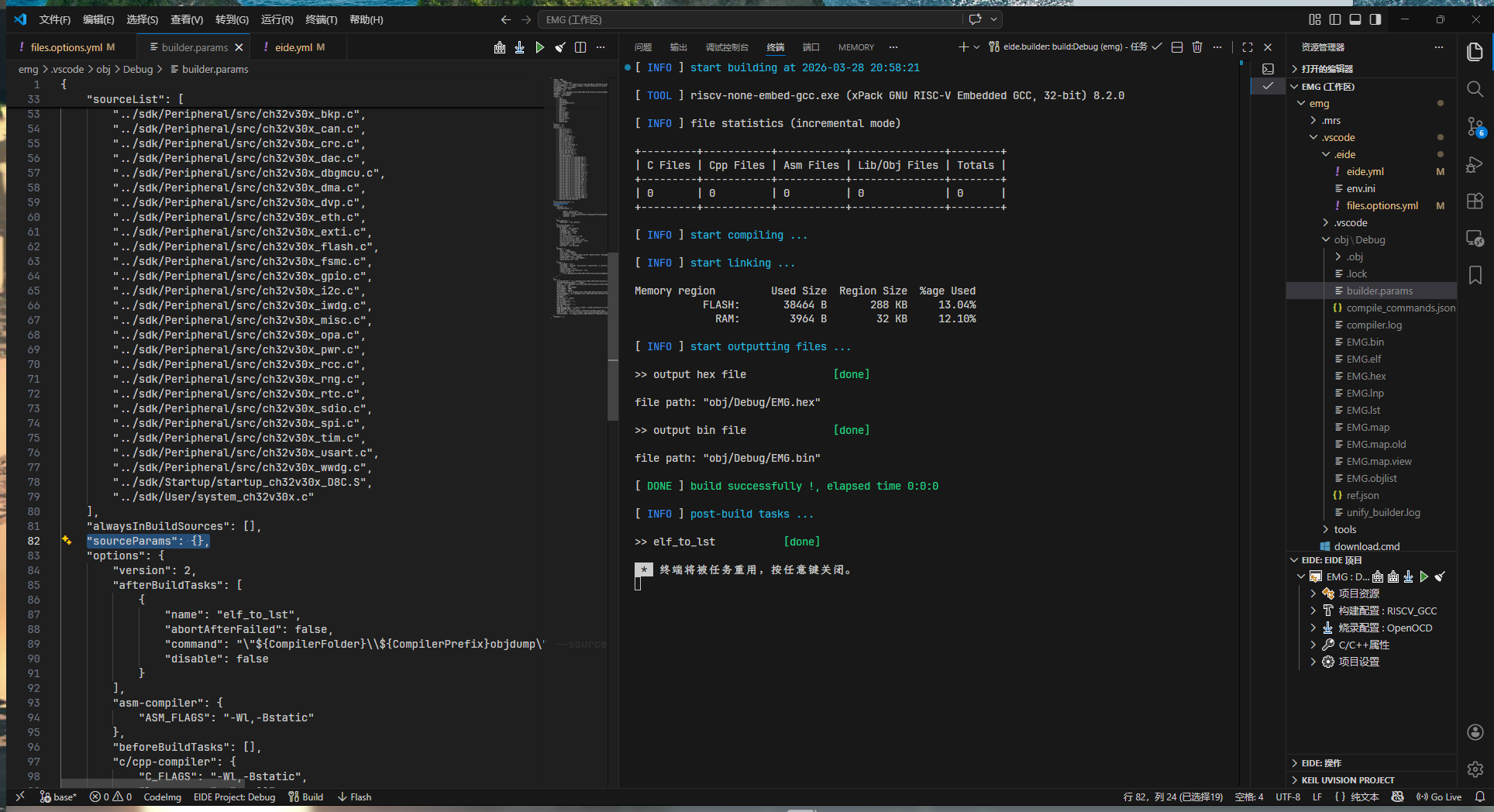Open EMG.map file in explorer
The image size is (1494, 812).
click(1368, 427)
